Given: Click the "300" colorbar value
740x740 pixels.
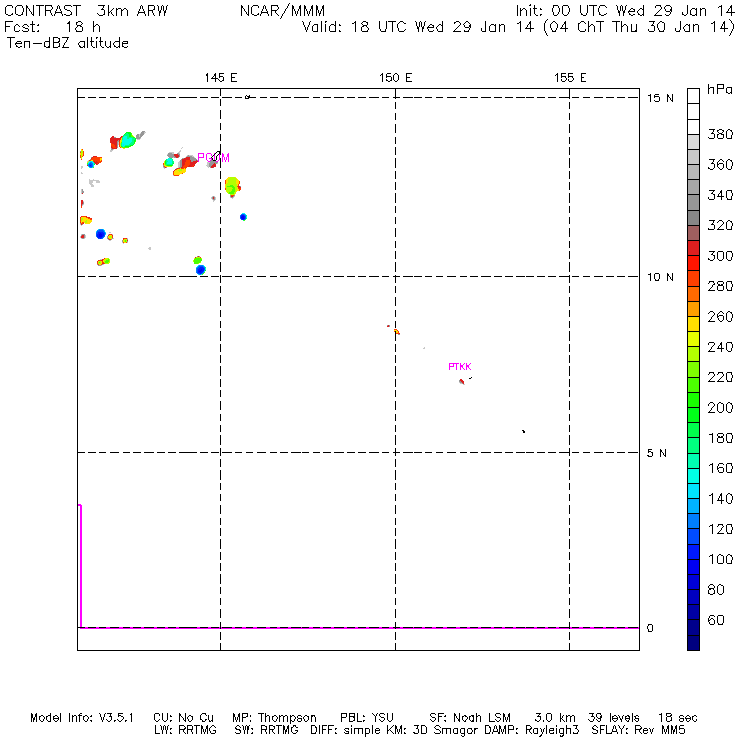Looking at the screenshot, I should 720,256.
